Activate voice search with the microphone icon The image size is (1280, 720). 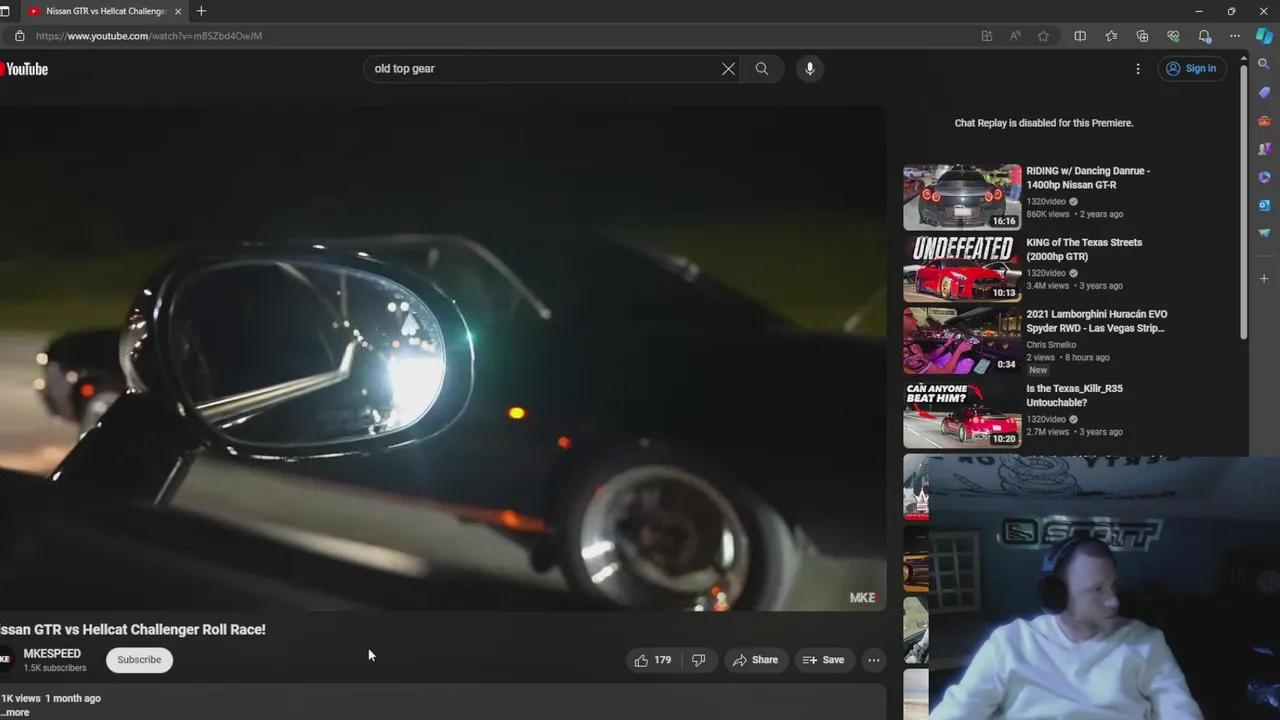809,68
